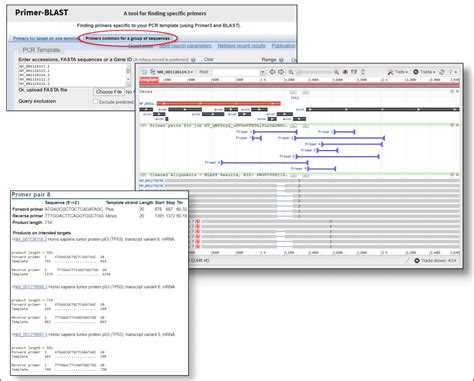Open the NM_001126114.3 sequence dropdown
Viewport: 474px width, 381px height.
[172, 72]
